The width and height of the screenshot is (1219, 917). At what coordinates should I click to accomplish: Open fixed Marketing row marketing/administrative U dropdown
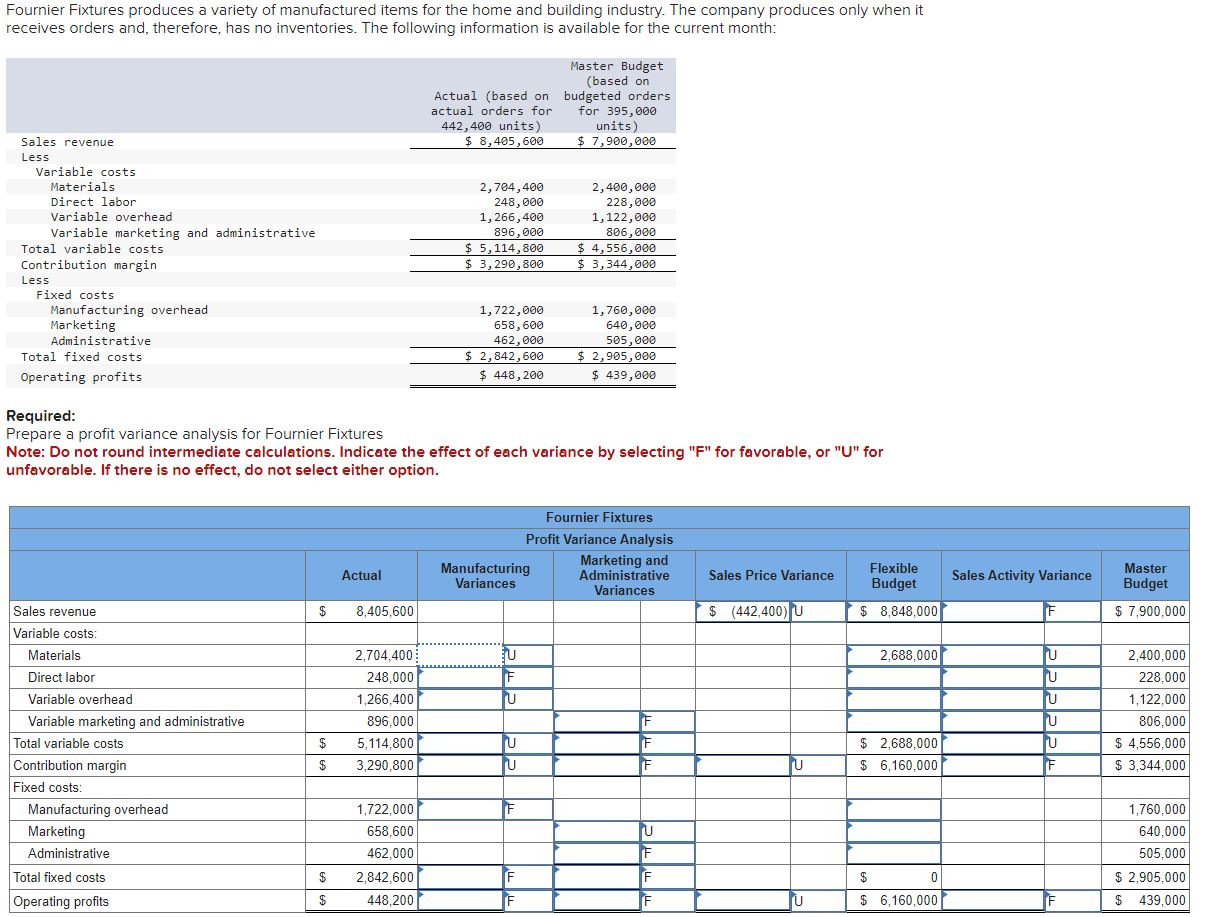[667, 832]
